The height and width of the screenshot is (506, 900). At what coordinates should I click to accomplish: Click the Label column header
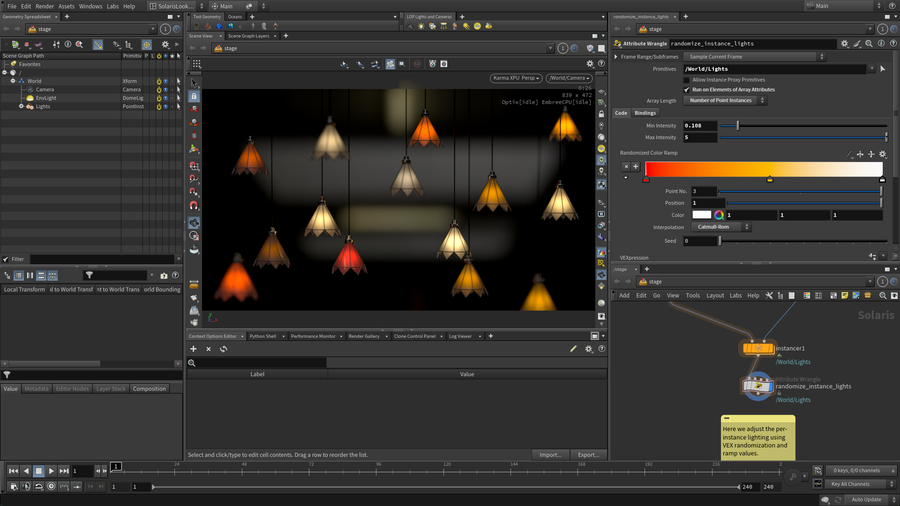pos(257,374)
